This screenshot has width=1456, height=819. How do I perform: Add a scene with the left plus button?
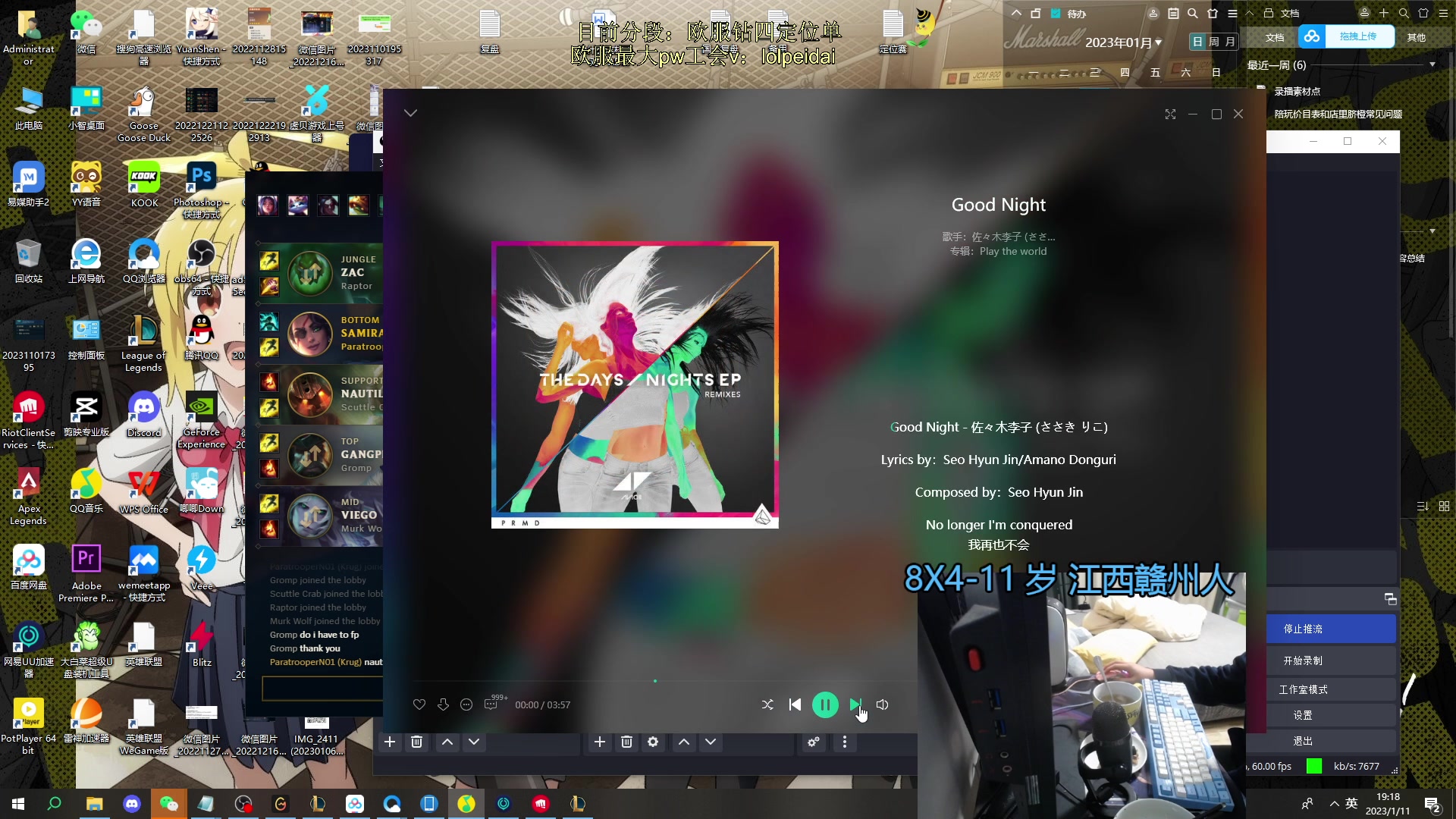click(390, 742)
